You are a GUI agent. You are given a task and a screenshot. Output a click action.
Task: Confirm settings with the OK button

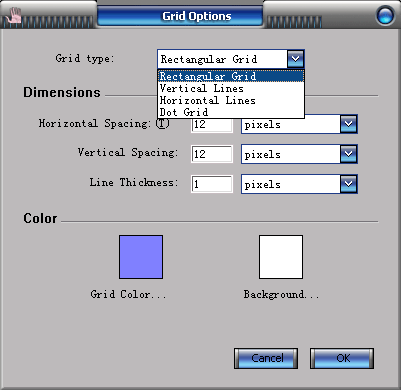point(342,358)
